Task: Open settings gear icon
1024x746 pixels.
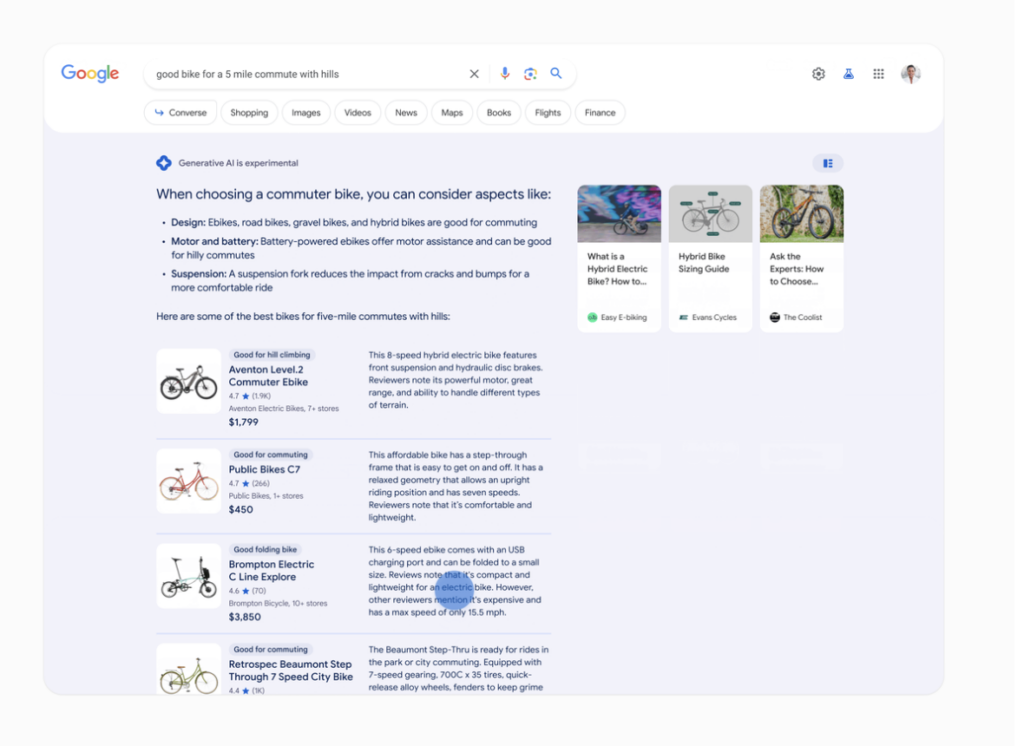Action: (818, 74)
